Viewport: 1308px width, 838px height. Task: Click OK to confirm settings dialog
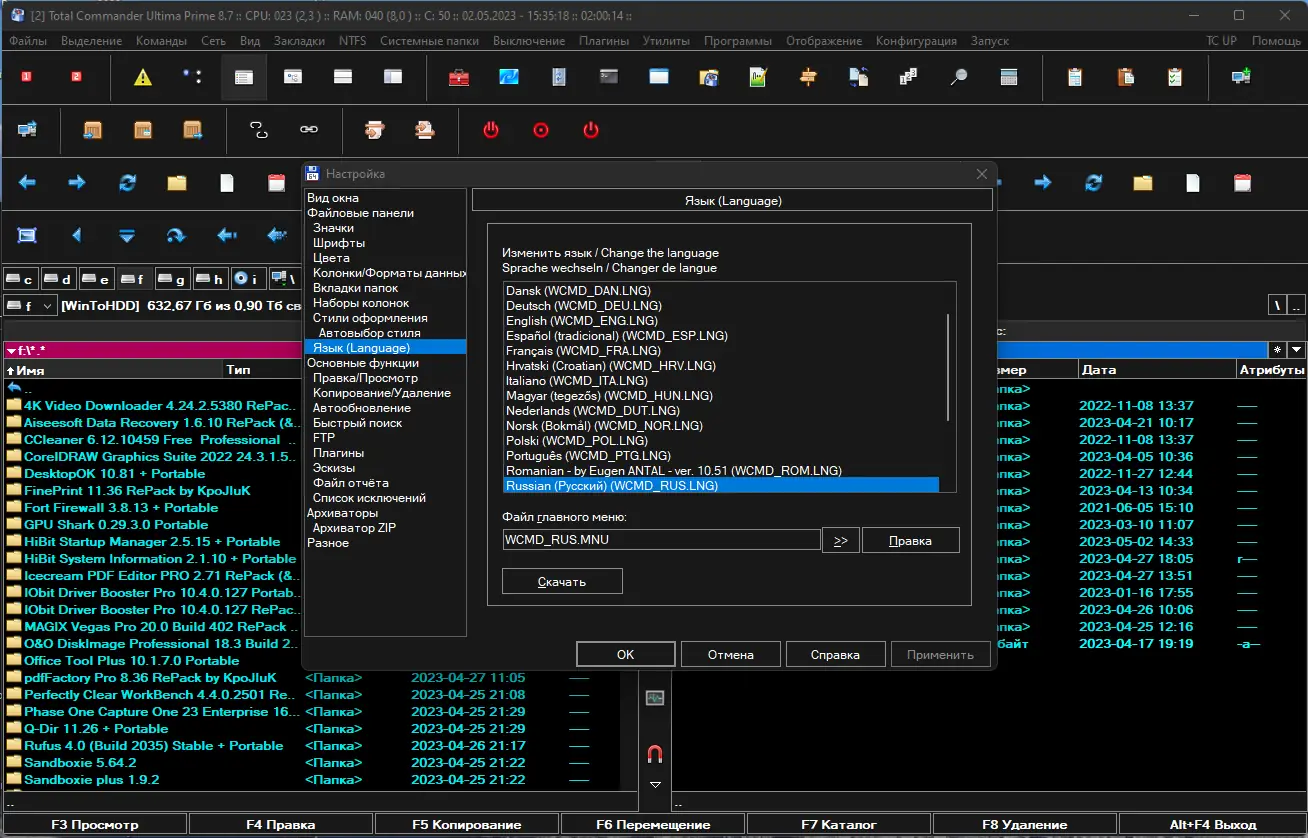(x=625, y=655)
